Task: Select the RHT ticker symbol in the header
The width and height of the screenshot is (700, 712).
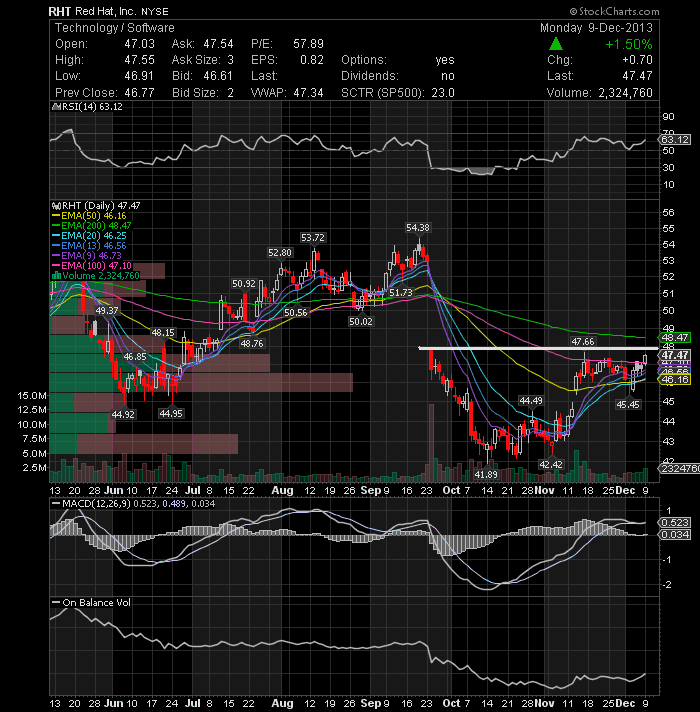Action: point(59,11)
